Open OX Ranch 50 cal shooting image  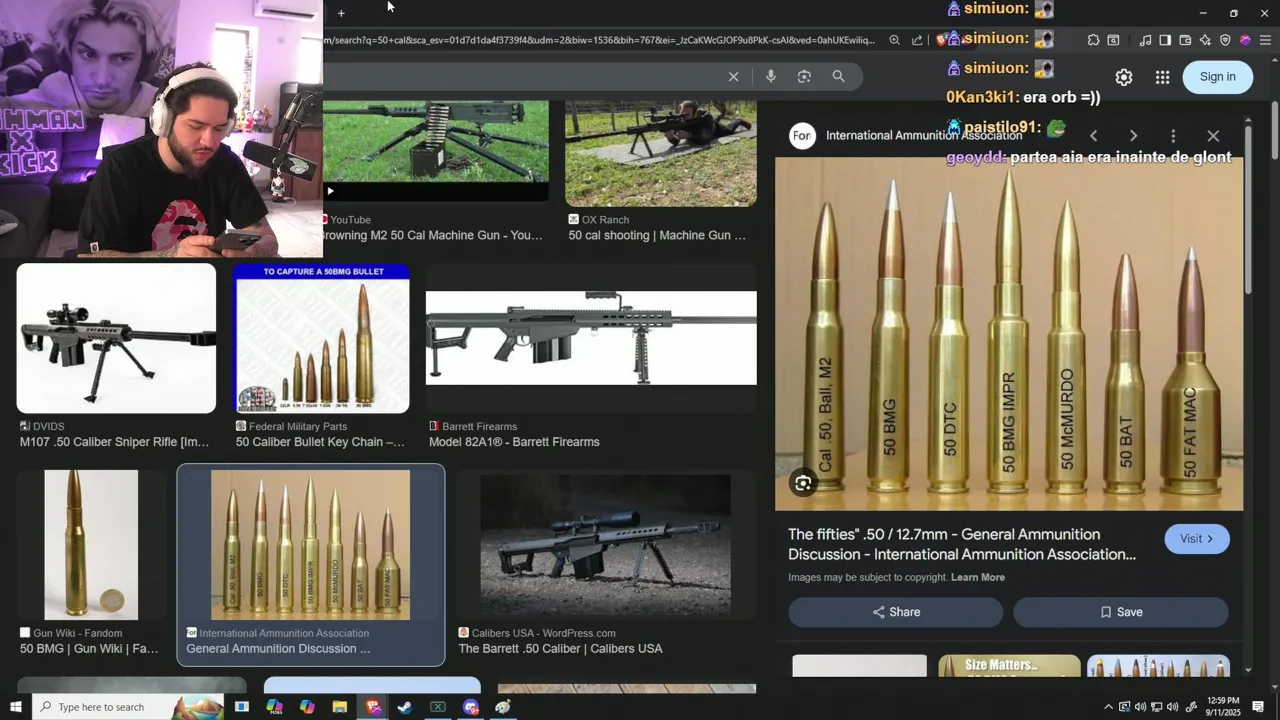pos(661,153)
